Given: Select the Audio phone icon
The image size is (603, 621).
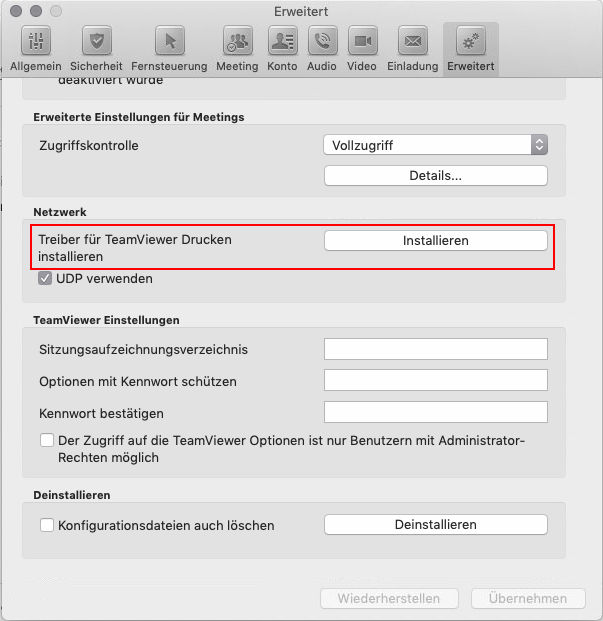Looking at the screenshot, I should (323, 41).
